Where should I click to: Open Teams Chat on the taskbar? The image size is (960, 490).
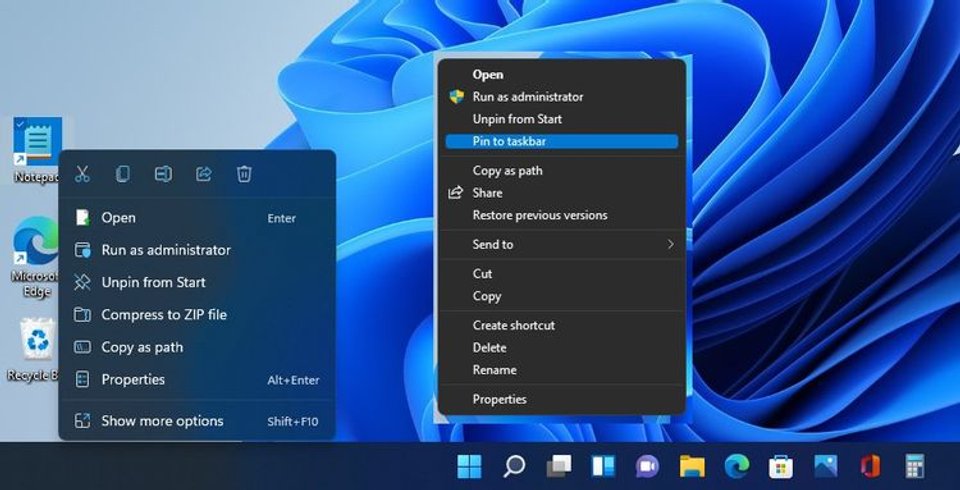[647, 467]
